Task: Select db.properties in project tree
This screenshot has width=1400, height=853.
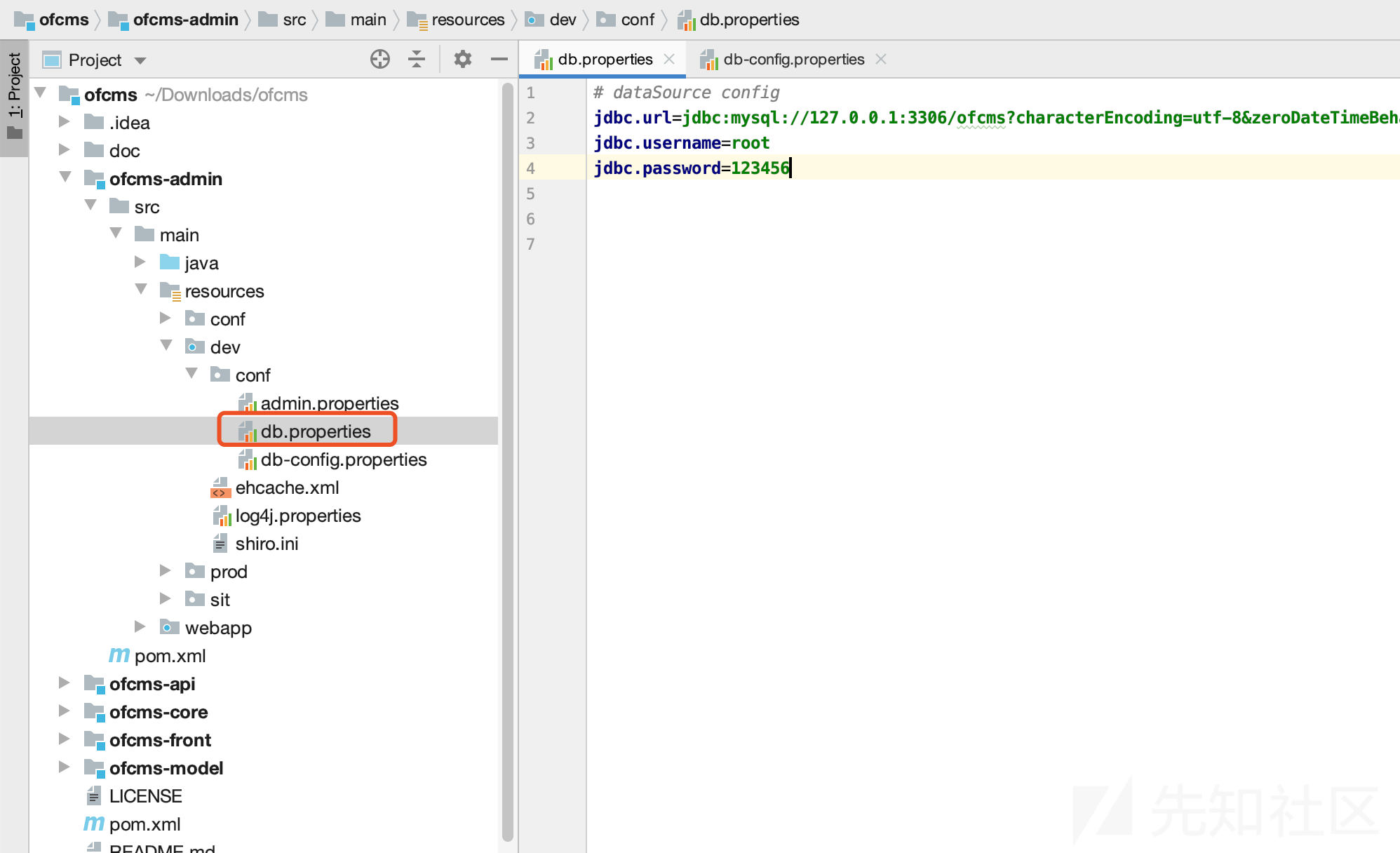Action: point(316,431)
